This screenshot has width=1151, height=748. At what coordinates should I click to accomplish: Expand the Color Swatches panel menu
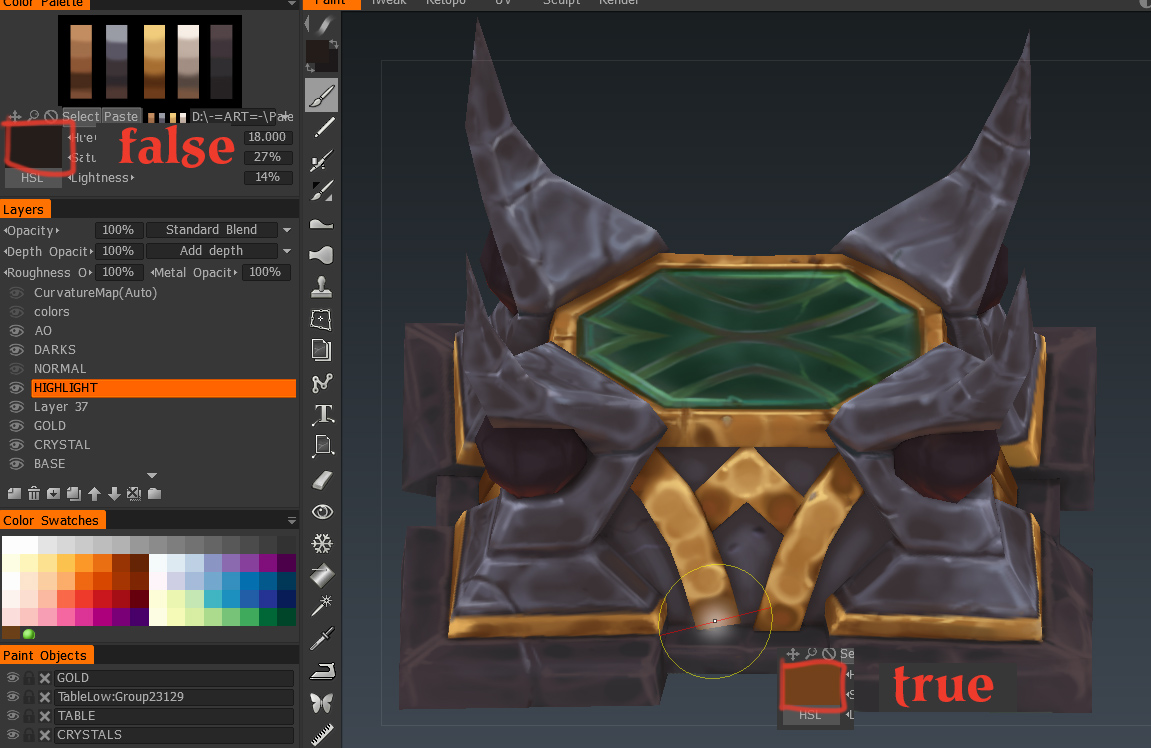click(291, 521)
